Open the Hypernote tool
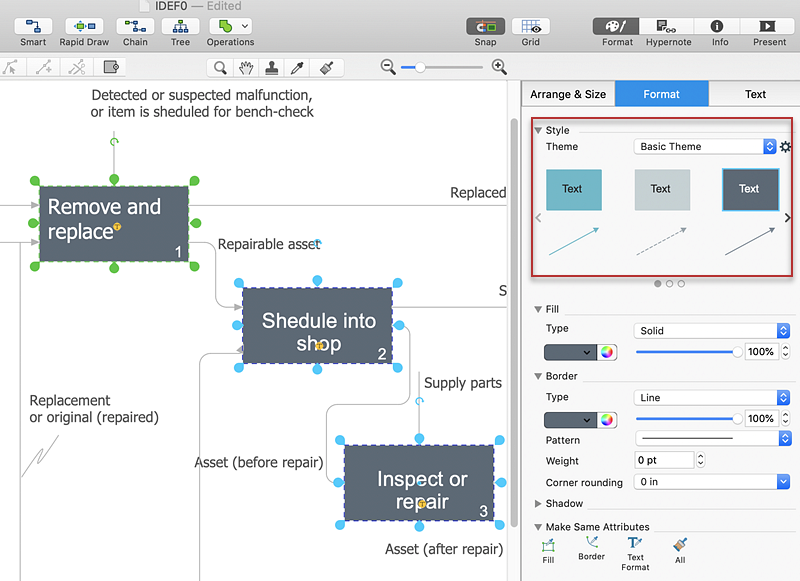This screenshot has height=581, width=800. [666, 26]
